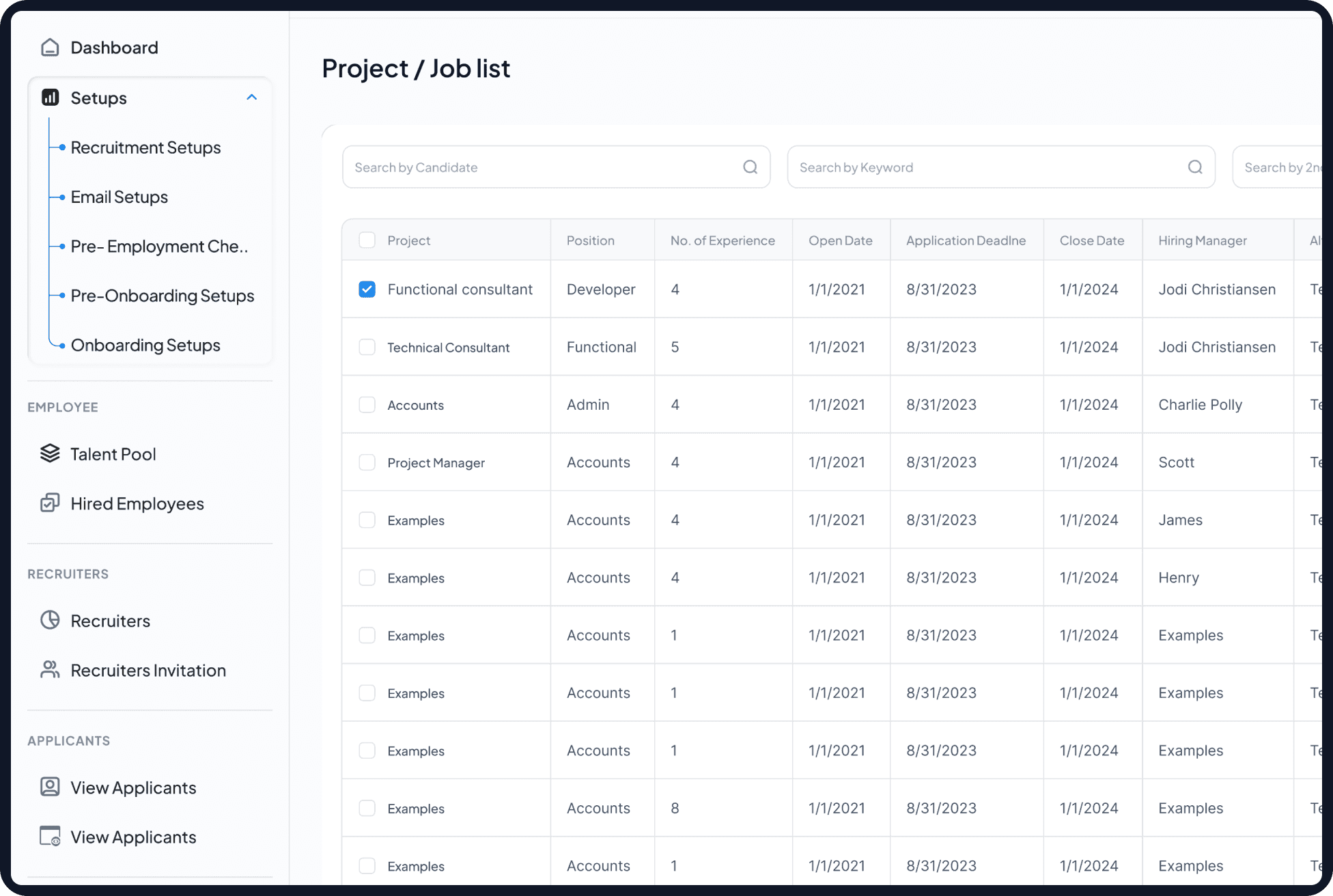
Task: Open the Hired Employees page
Action: click(x=137, y=503)
